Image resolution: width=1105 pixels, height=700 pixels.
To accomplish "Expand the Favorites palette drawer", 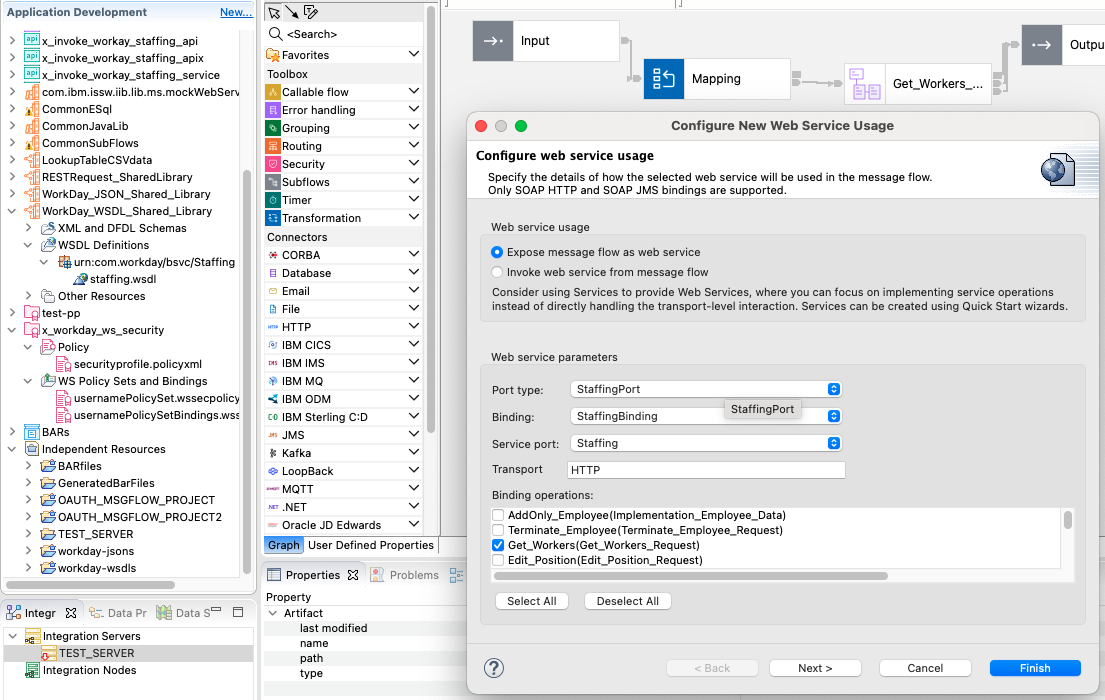I will pyautogui.click(x=414, y=54).
